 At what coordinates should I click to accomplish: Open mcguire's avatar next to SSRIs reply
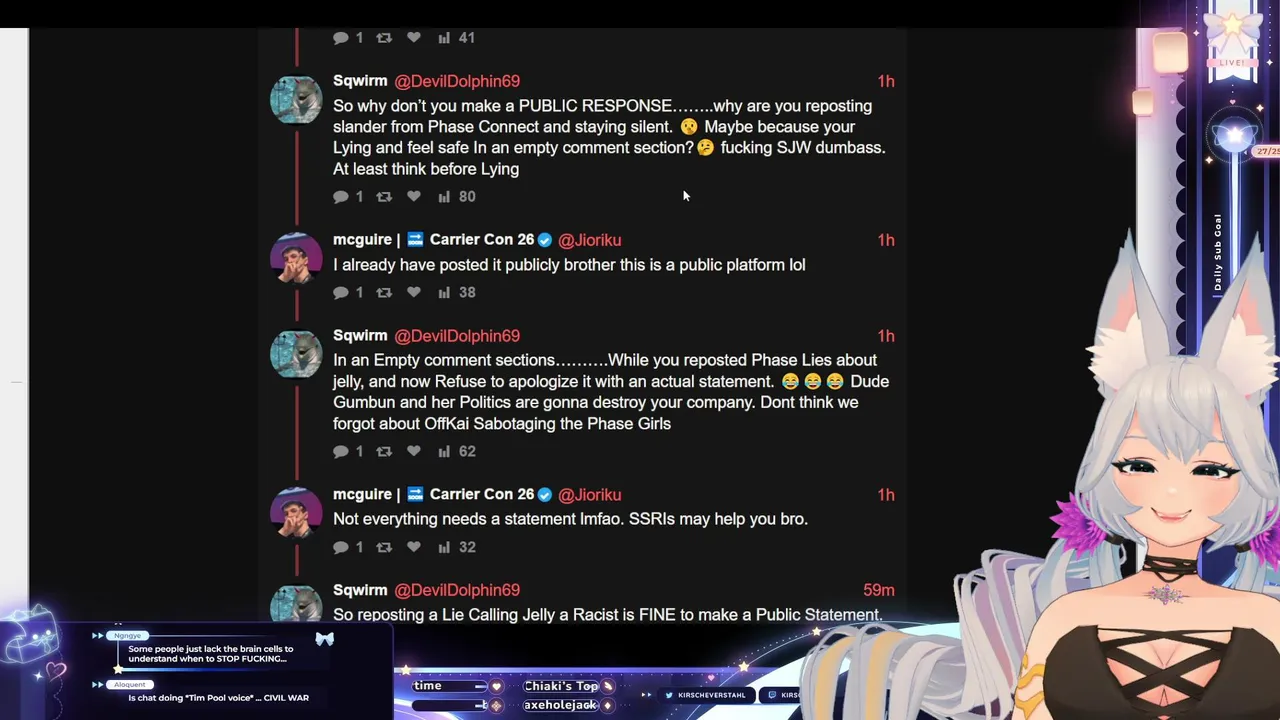coord(296,512)
